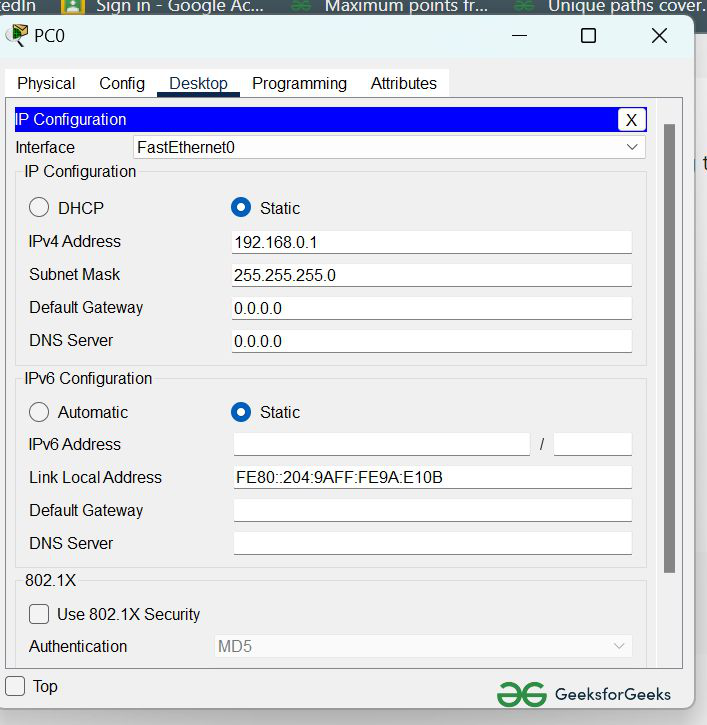Open the Attributes tab
This screenshot has width=707, height=725.
(x=403, y=84)
